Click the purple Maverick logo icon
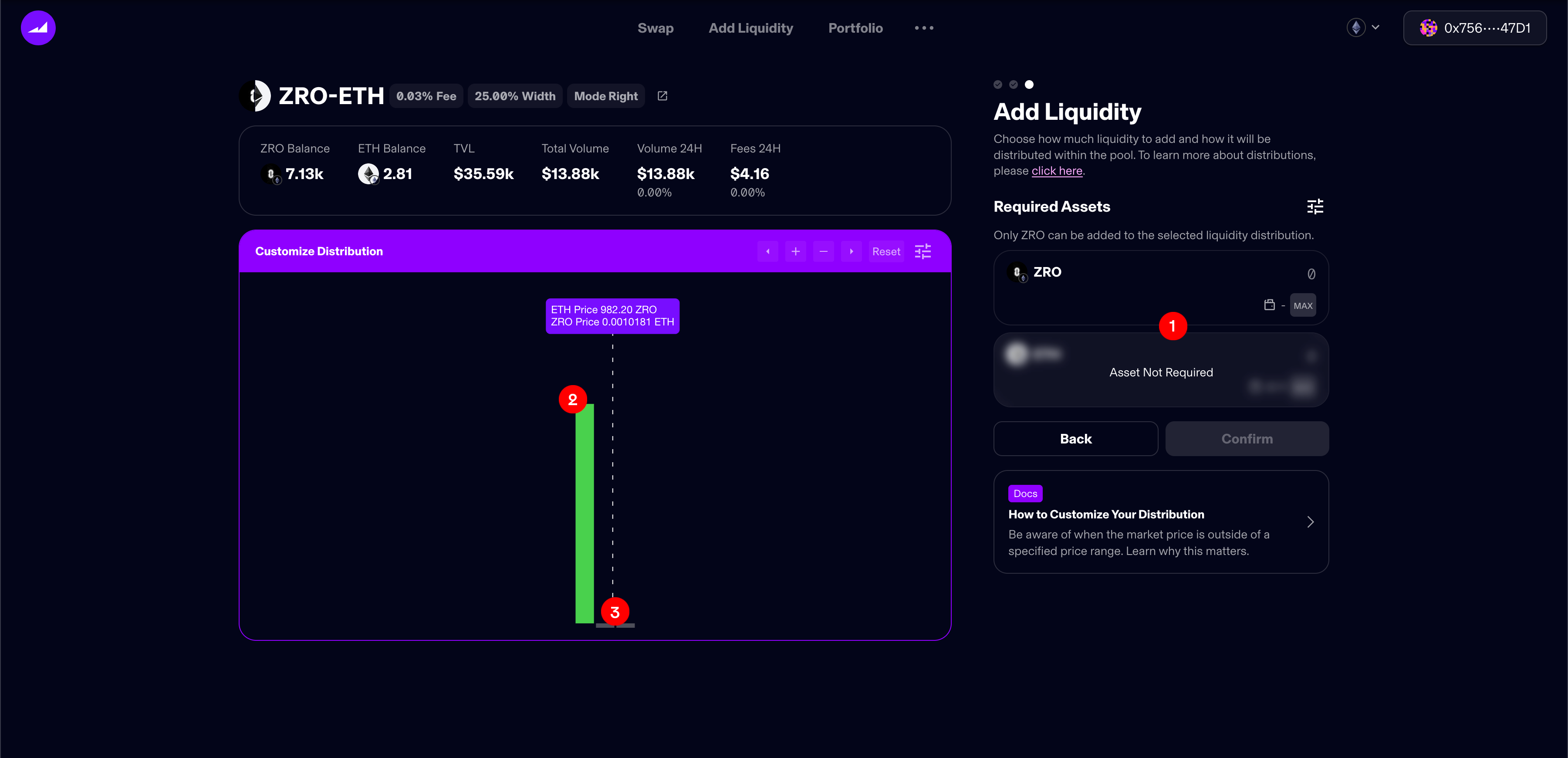This screenshot has height=758, width=1568. coord(38,28)
